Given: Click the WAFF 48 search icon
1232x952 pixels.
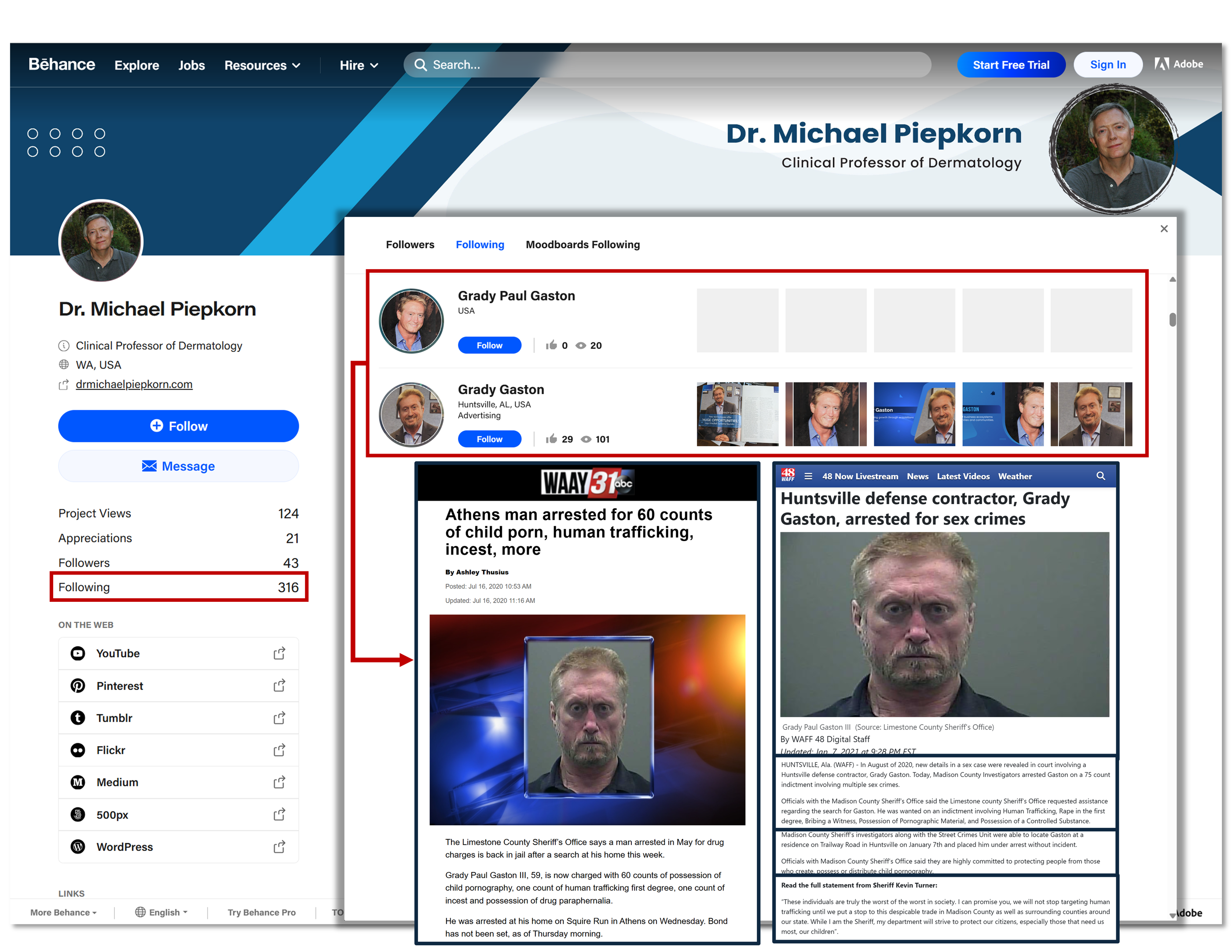Looking at the screenshot, I should (x=1100, y=476).
